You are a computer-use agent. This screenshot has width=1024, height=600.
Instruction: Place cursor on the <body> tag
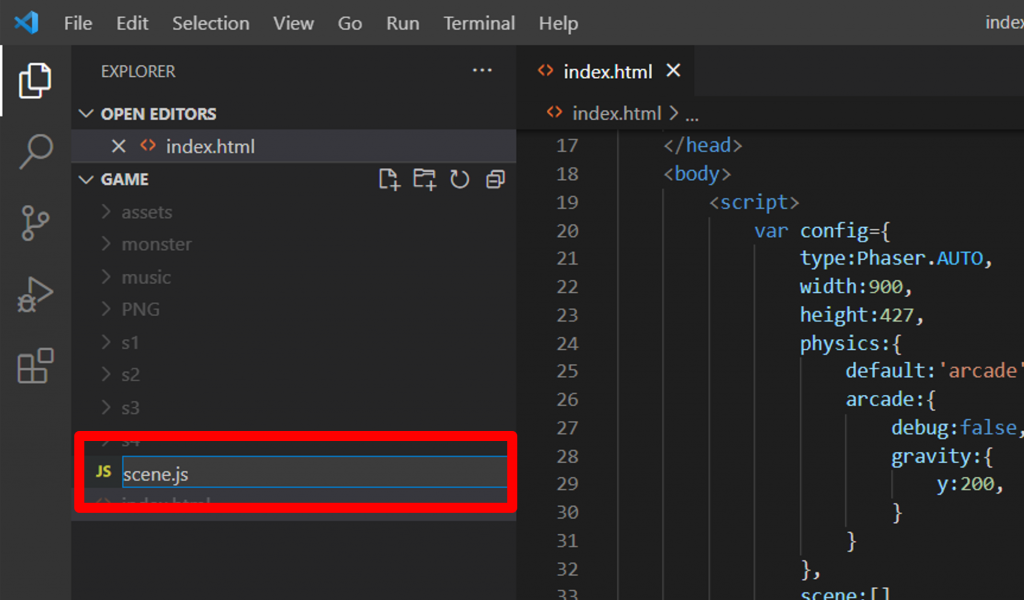[697, 174]
